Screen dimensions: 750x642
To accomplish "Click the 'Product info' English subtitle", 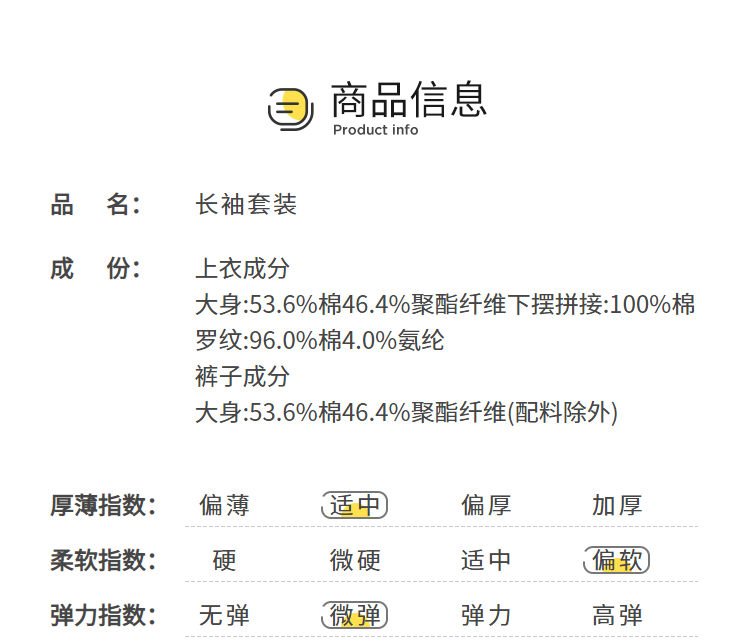I will 375,130.
